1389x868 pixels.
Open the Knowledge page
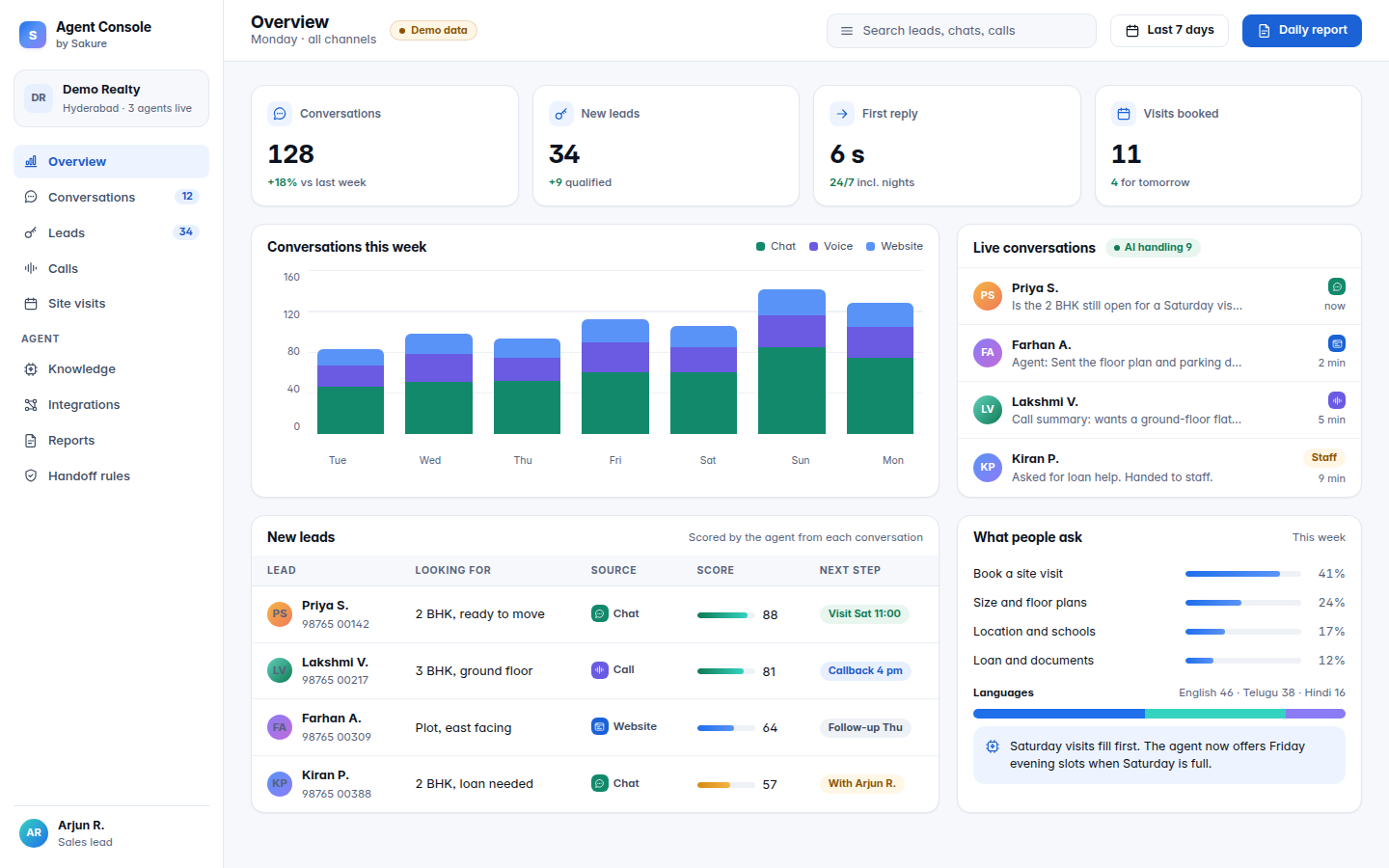tap(111, 369)
